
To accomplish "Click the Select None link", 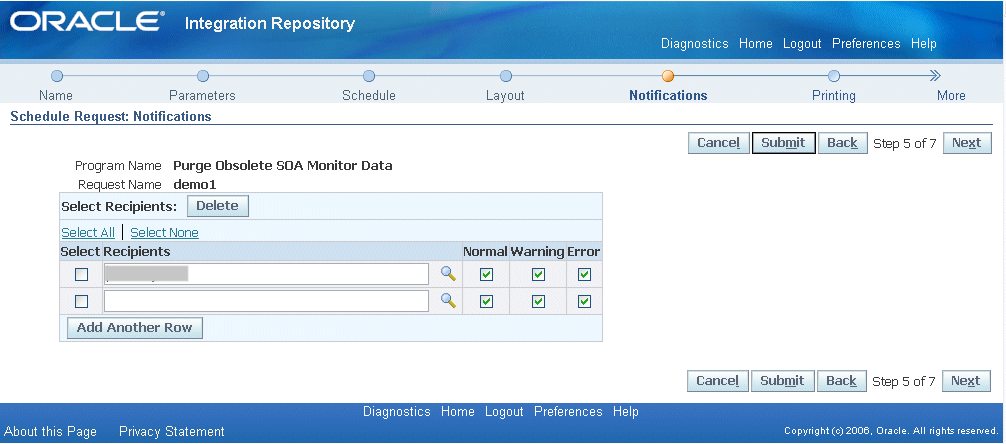I will [x=164, y=232].
